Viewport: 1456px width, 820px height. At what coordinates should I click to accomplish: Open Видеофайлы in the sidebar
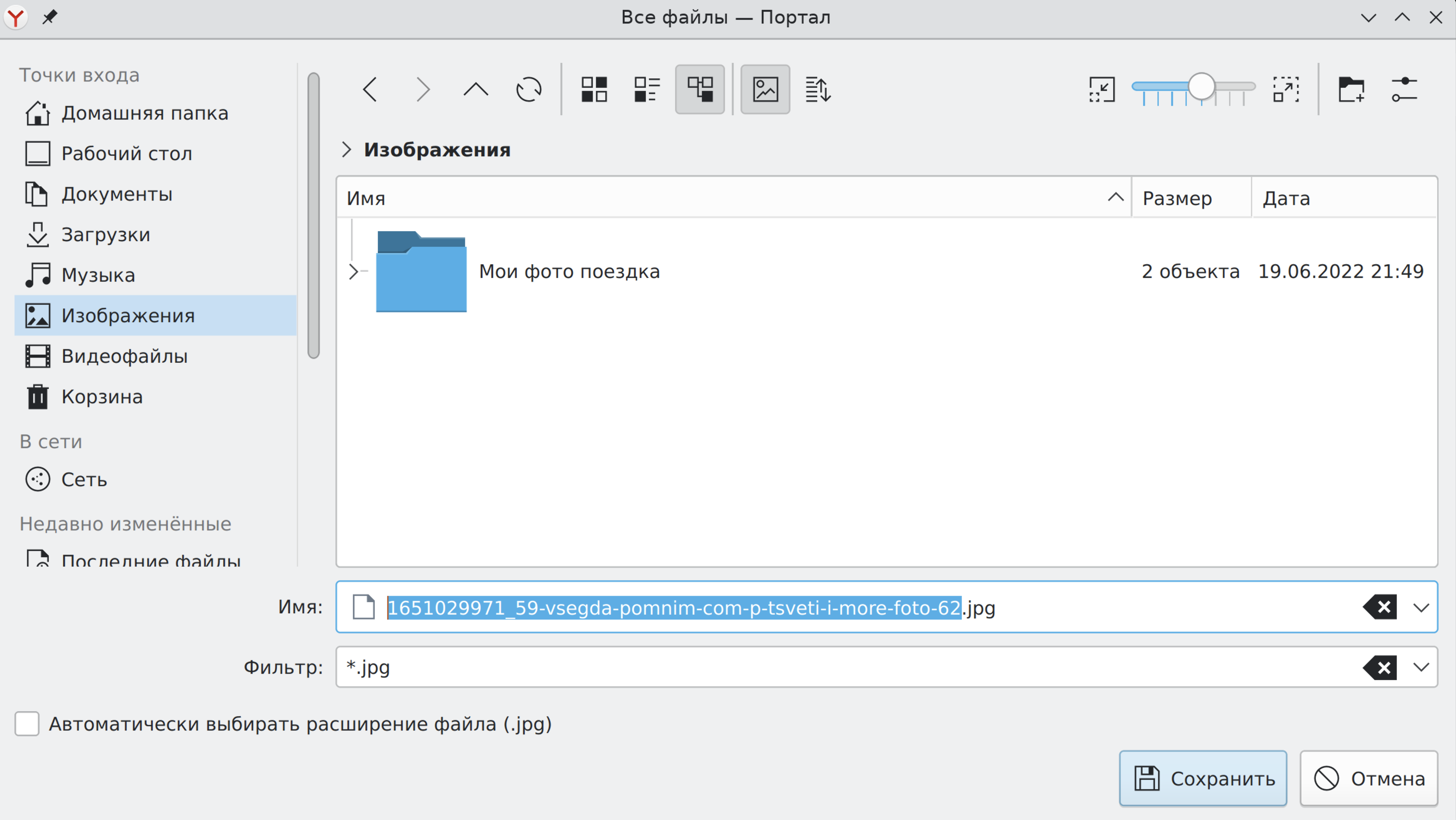155,356
